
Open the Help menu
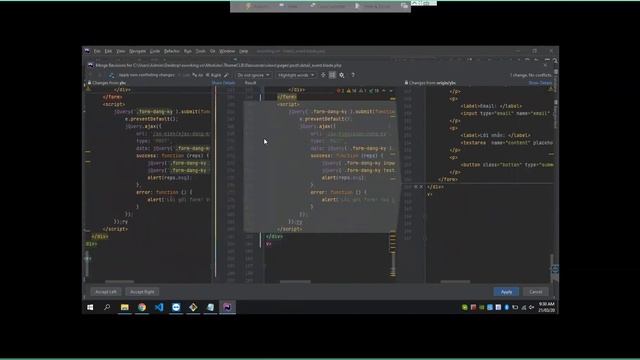coord(244,51)
